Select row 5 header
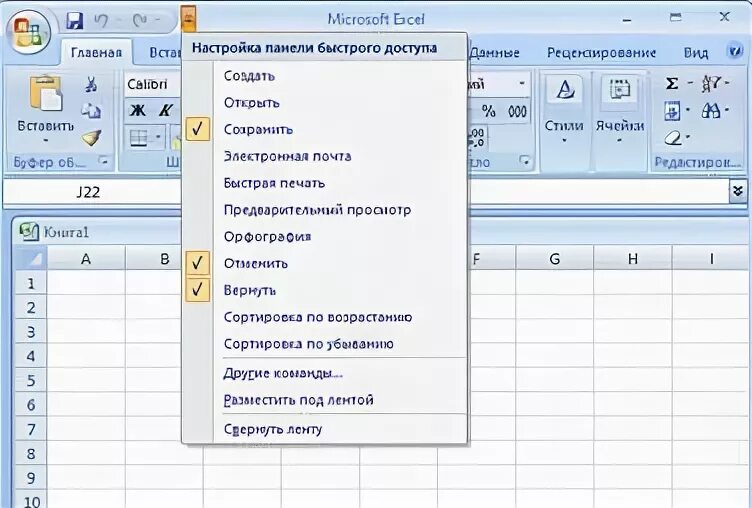The image size is (752, 508). click(x=31, y=380)
